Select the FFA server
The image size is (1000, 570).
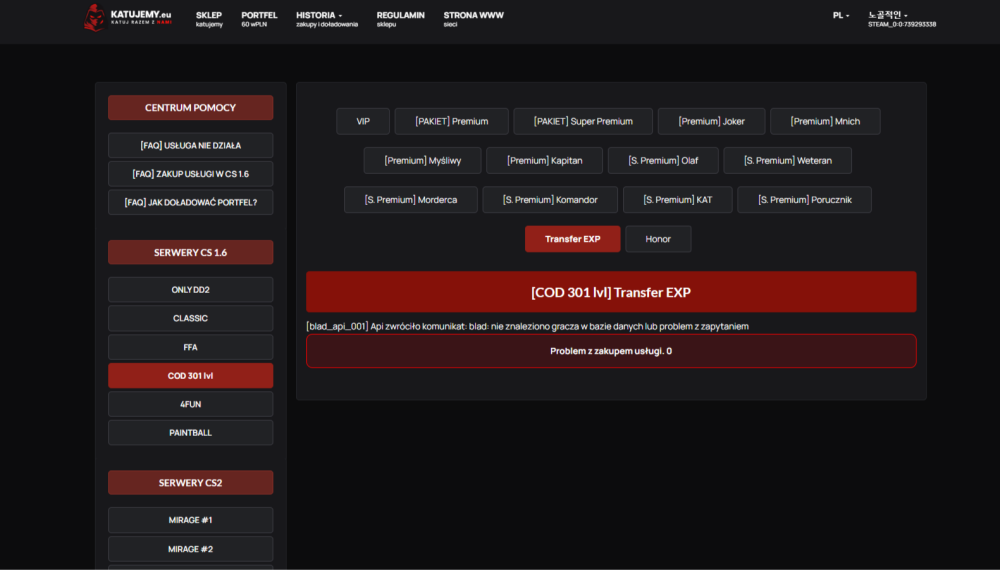(191, 347)
